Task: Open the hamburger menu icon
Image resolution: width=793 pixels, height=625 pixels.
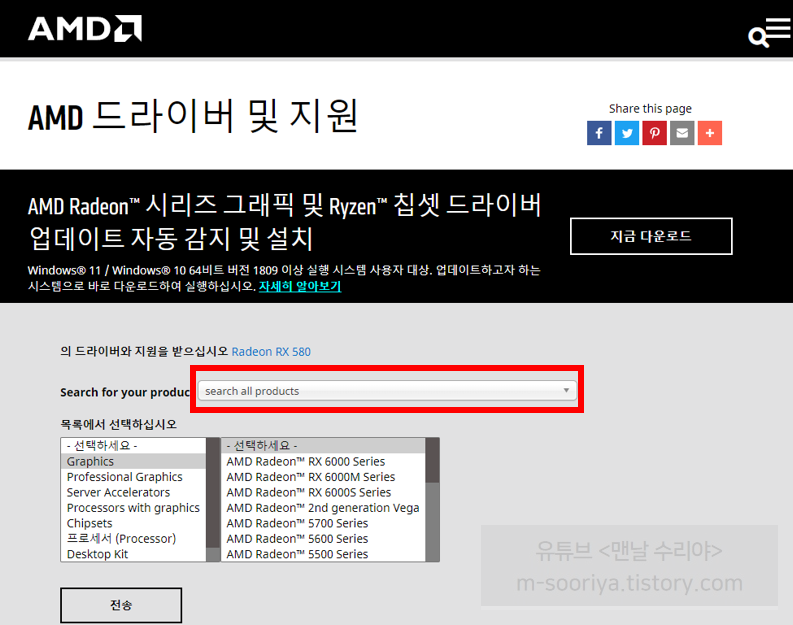Action: click(x=778, y=28)
